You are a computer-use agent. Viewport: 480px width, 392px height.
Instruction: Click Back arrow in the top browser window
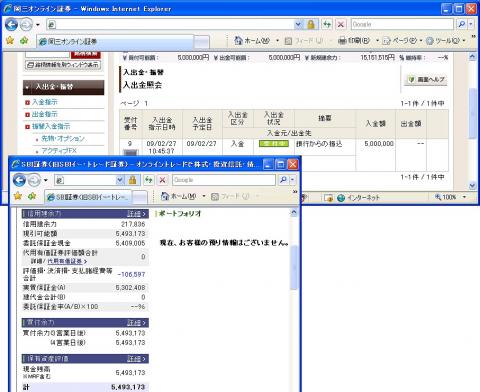click(x=12, y=24)
